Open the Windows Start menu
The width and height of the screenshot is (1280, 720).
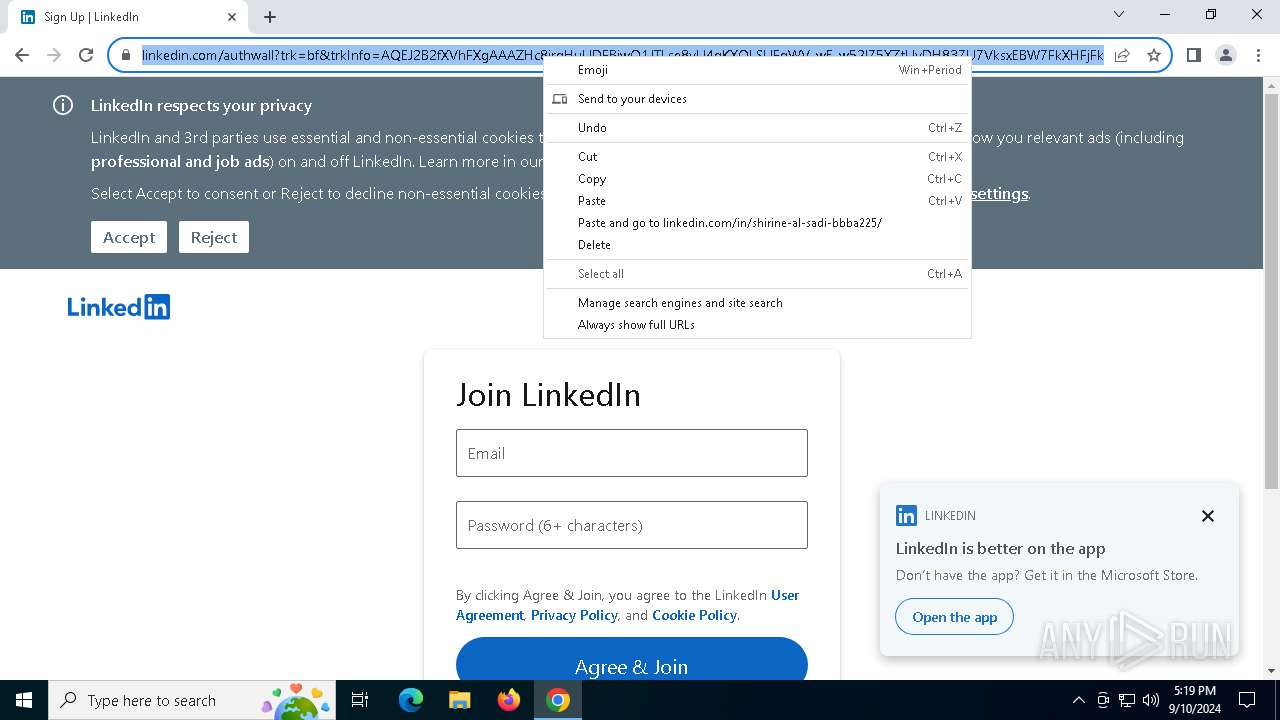[x=24, y=700]
